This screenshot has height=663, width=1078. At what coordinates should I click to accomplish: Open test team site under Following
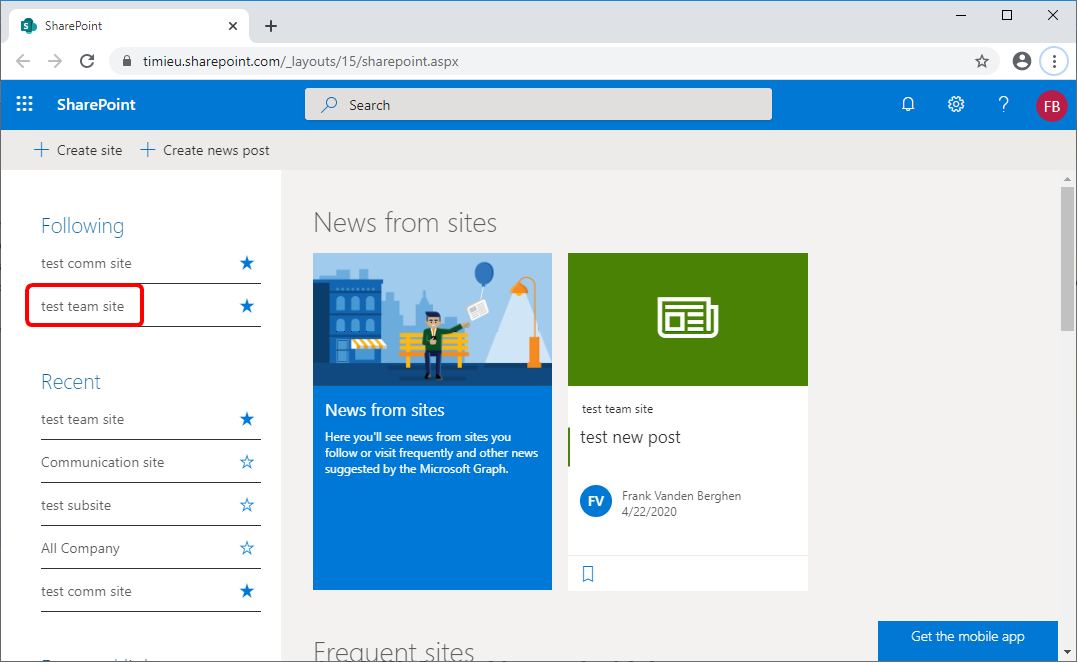pyautogui.click(x=82, y=307)
